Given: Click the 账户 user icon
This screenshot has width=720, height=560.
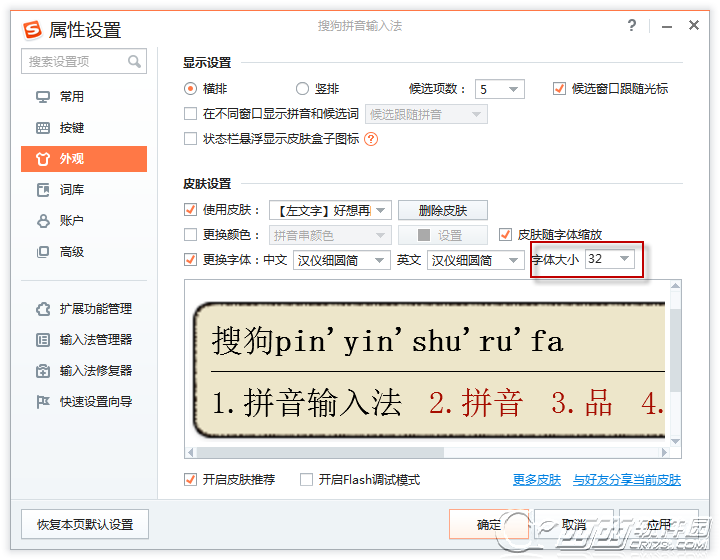Looking at the screenshot, I should point(43,221).
